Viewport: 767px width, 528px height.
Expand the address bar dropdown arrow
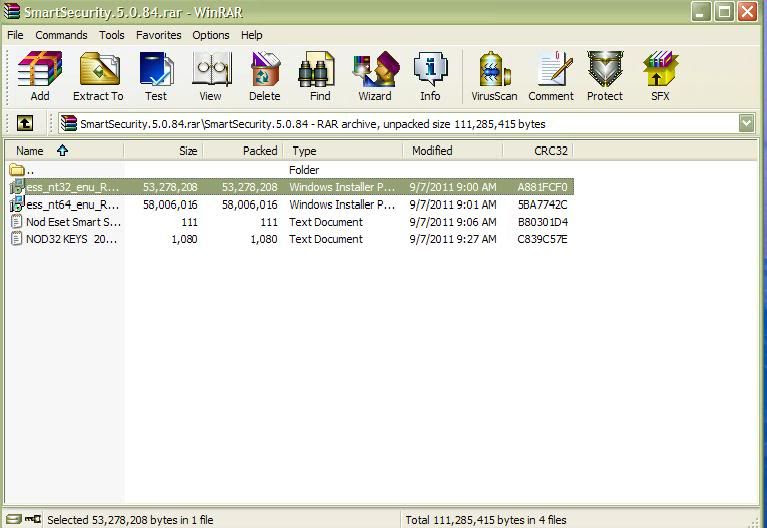746,123
